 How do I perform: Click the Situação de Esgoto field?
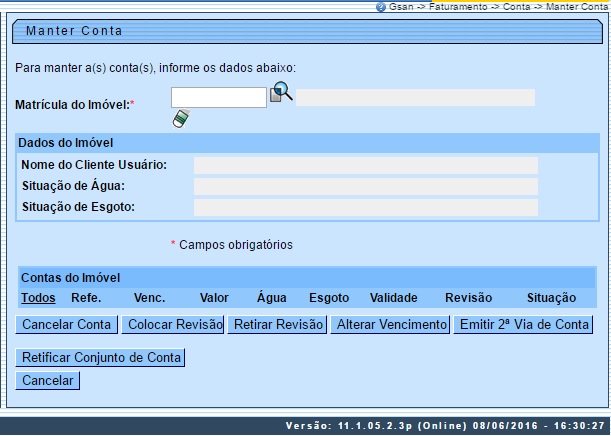click(365, 207)
